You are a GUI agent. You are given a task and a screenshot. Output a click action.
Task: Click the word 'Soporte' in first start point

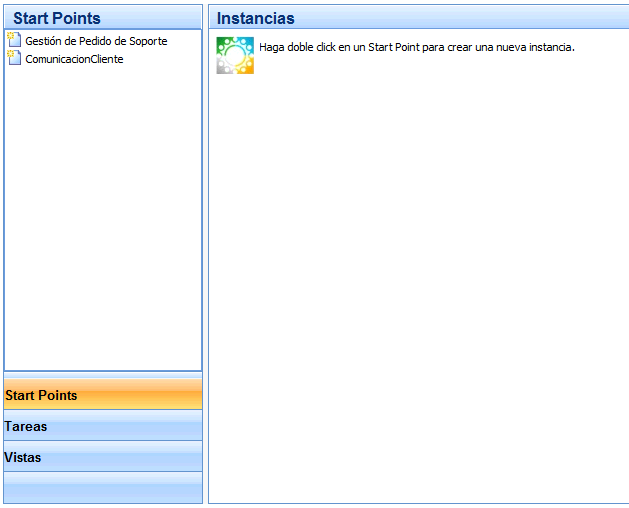(x=148, y=41)
